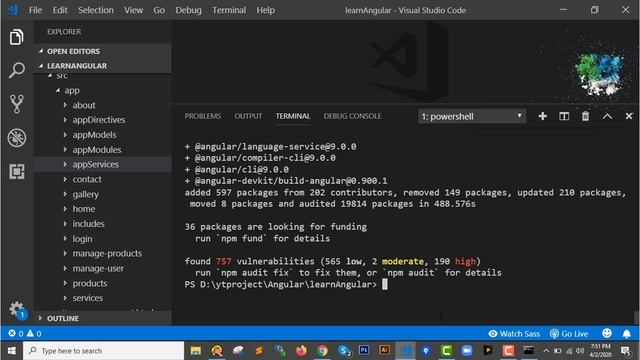The image size is (640, 360).
Task: Open the Extensions view
Action: (x=16, y=171)
